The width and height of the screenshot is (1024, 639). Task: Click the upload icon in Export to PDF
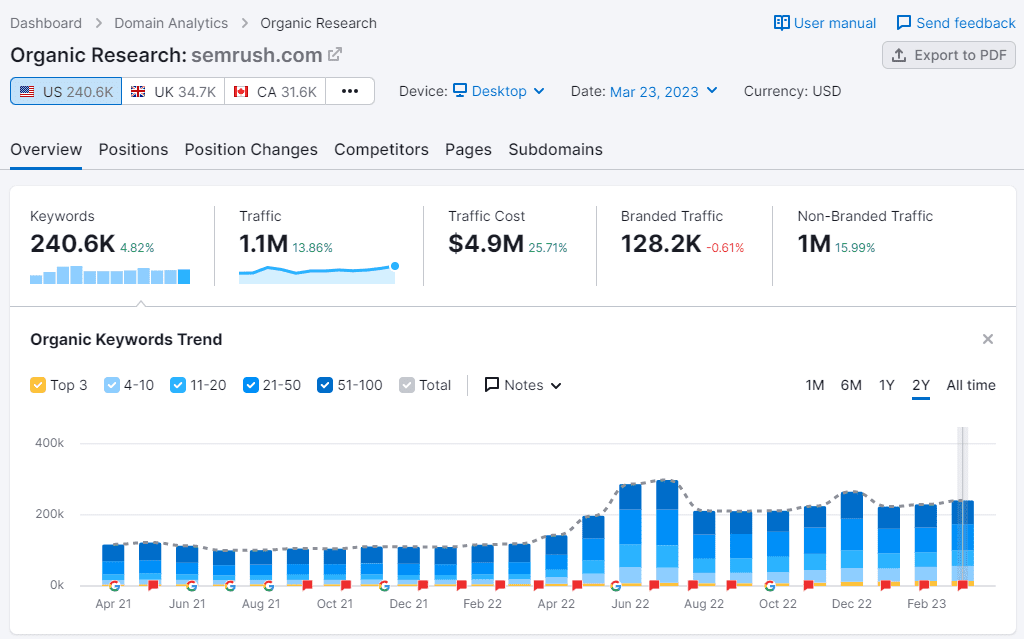[x=899, y=56]
